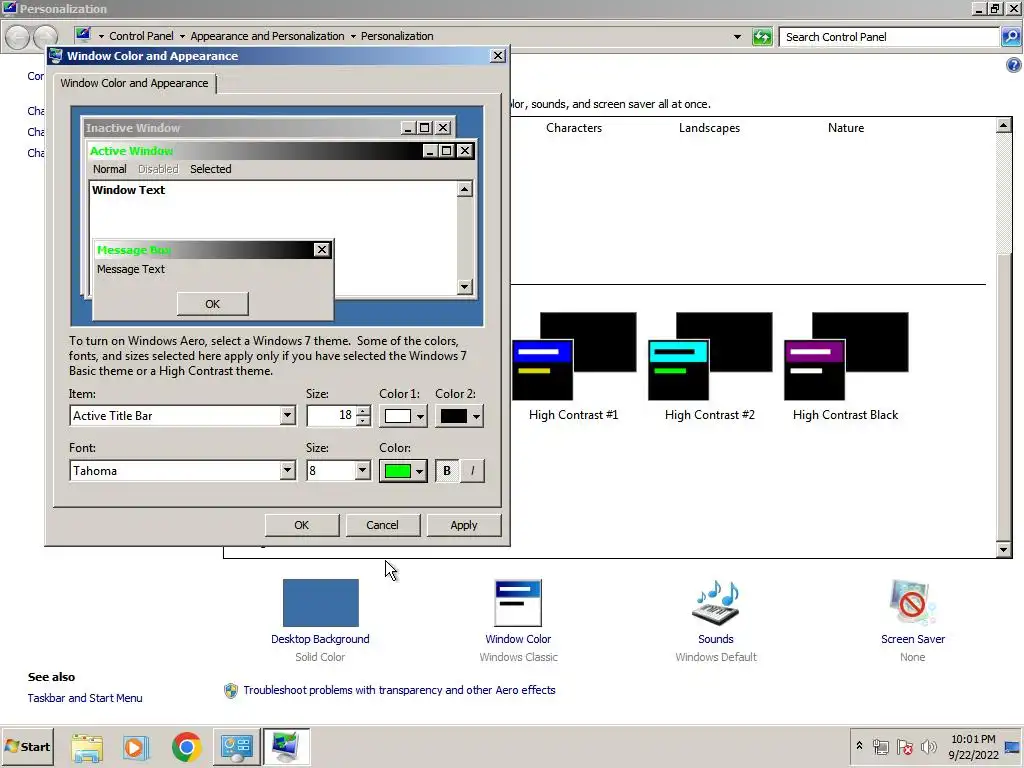Expand the Font dropdown showing Tahoma
The height and width of the screenshot is (768, 1024).
point(287,470)
